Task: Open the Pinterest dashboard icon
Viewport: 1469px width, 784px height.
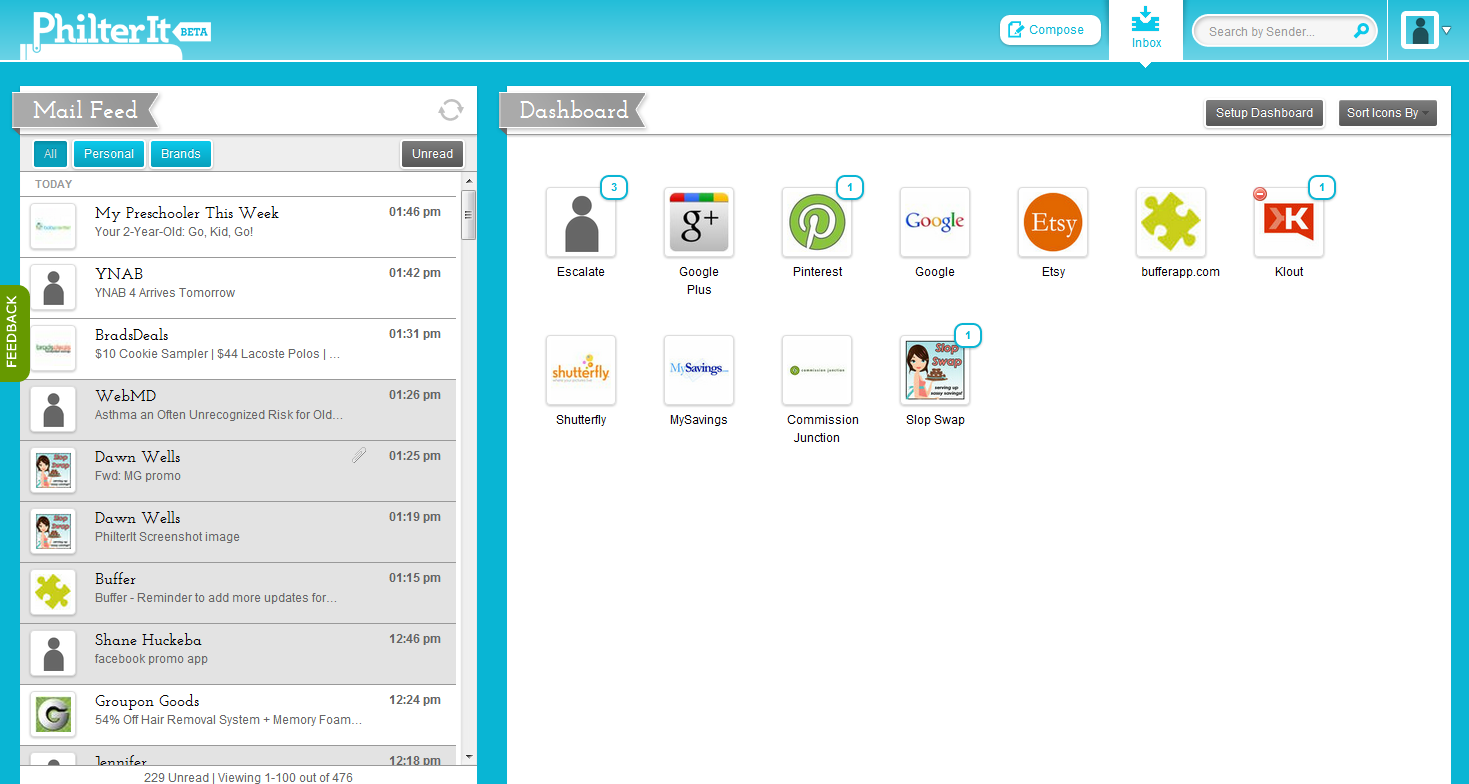Action: pos(817,222)
